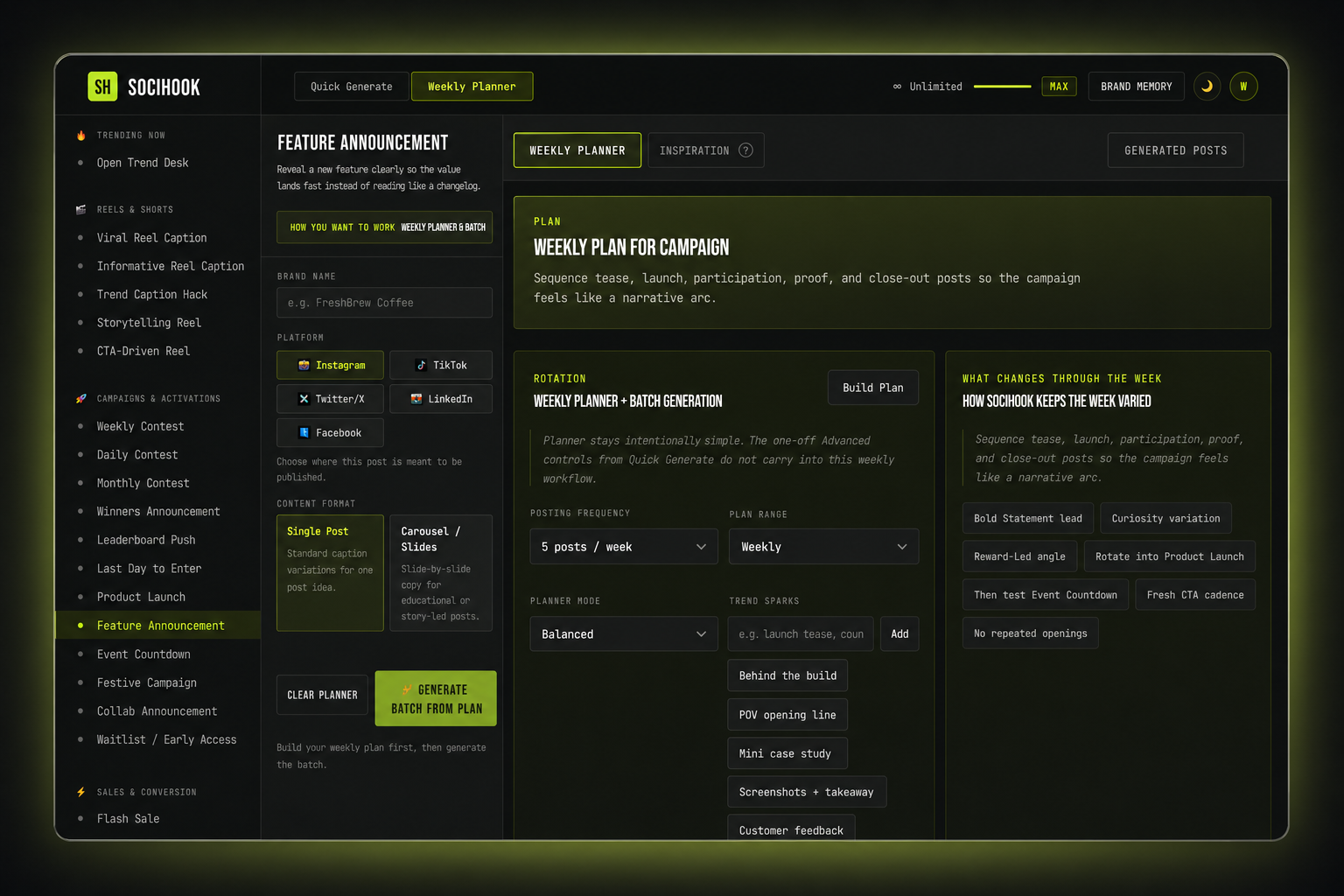Screen dimensions: 1344x896
Task: Click the SH Socihook logo icon
Action: click(102, 87)
